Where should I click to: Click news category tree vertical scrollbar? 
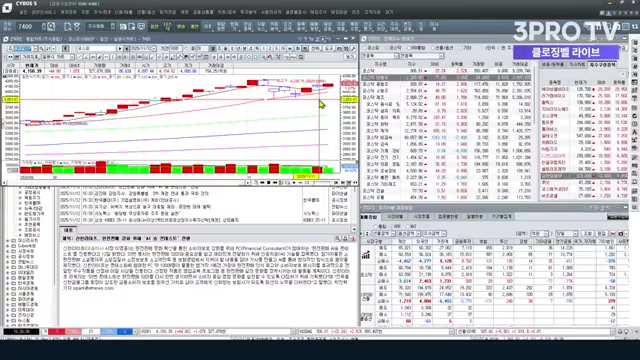[x=55, y=257]
